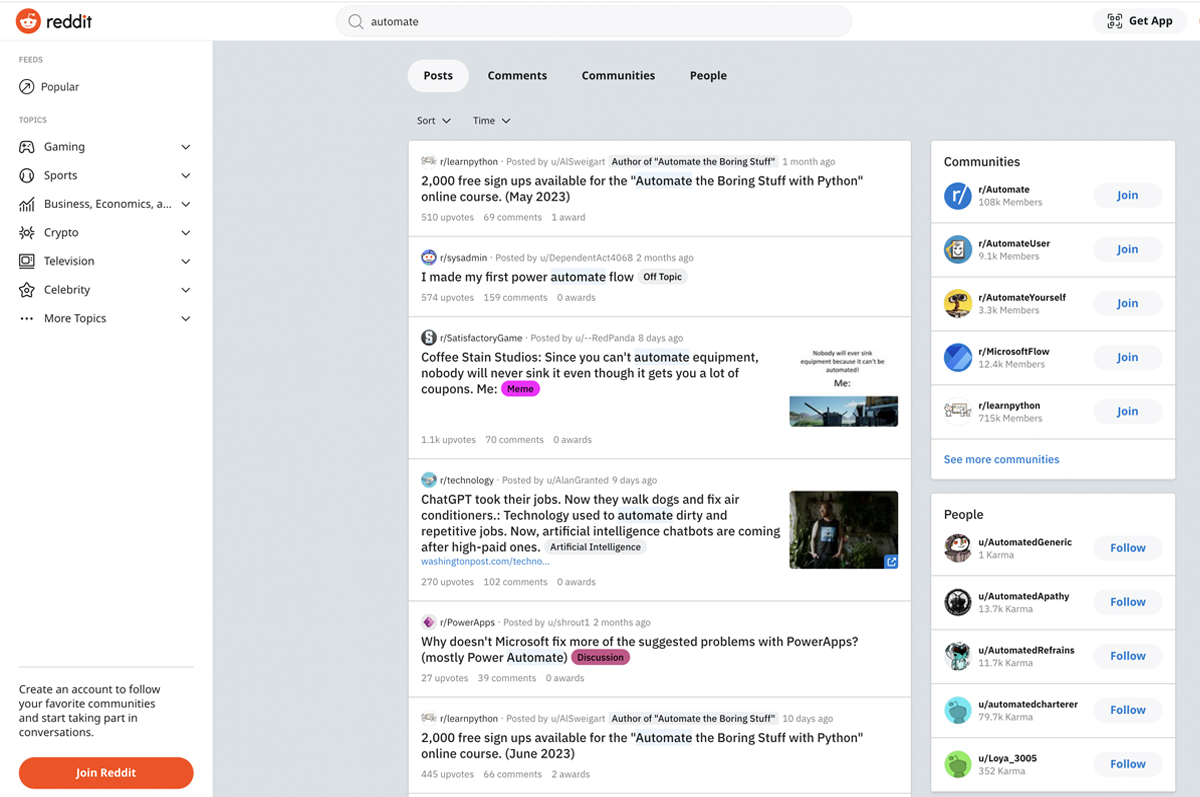Screen dimensions: 1200x797
Task: Click the r/learnpython community avatar
Action: (x=957, y=411)
